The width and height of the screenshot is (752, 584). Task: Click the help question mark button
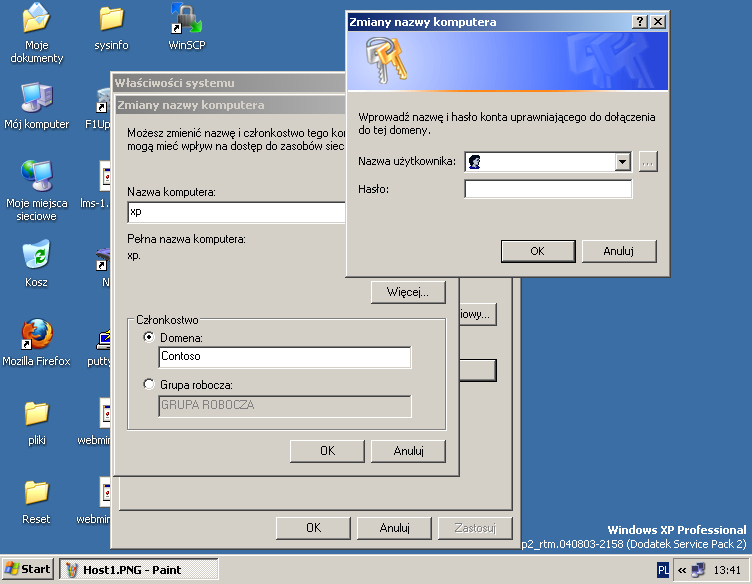pyautogui.click(x=640, y=22)
